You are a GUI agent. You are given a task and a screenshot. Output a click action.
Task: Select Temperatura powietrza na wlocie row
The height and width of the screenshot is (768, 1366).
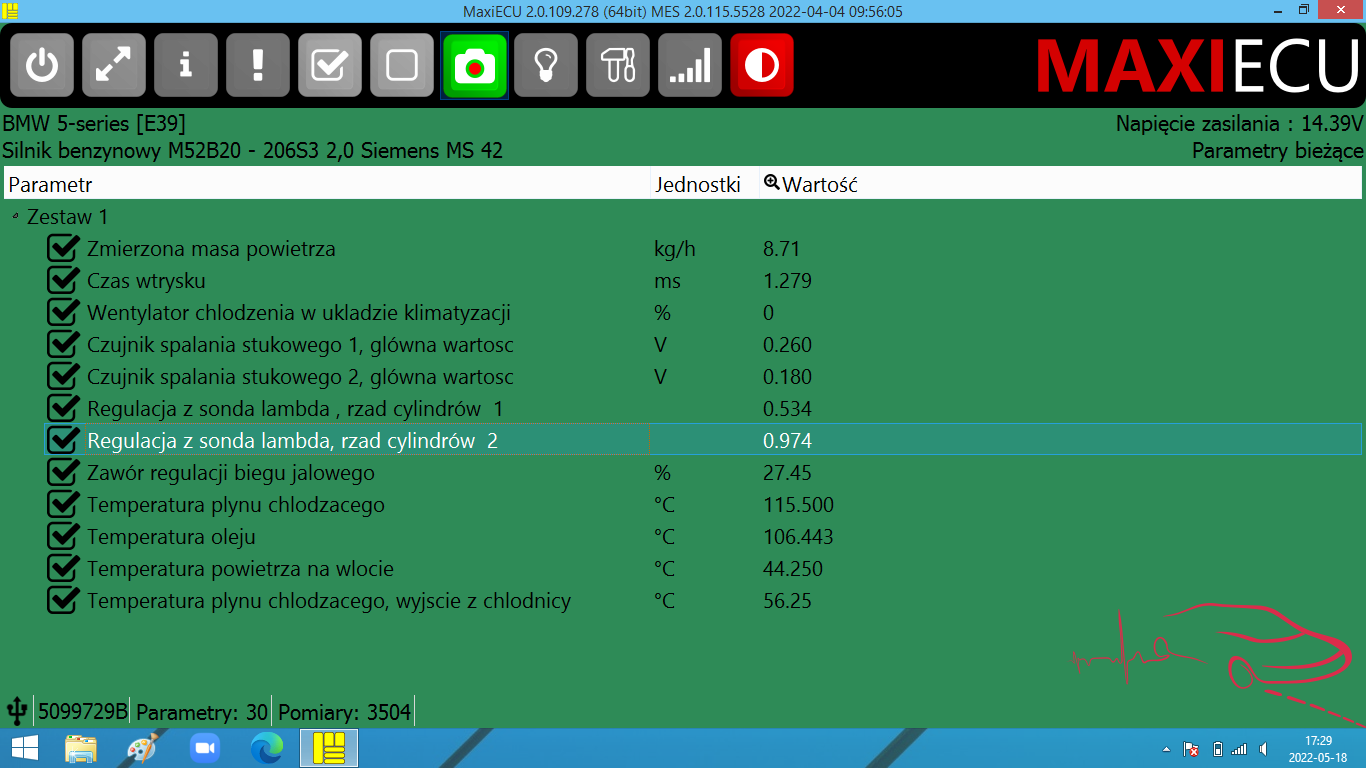(x=703, y=568)
